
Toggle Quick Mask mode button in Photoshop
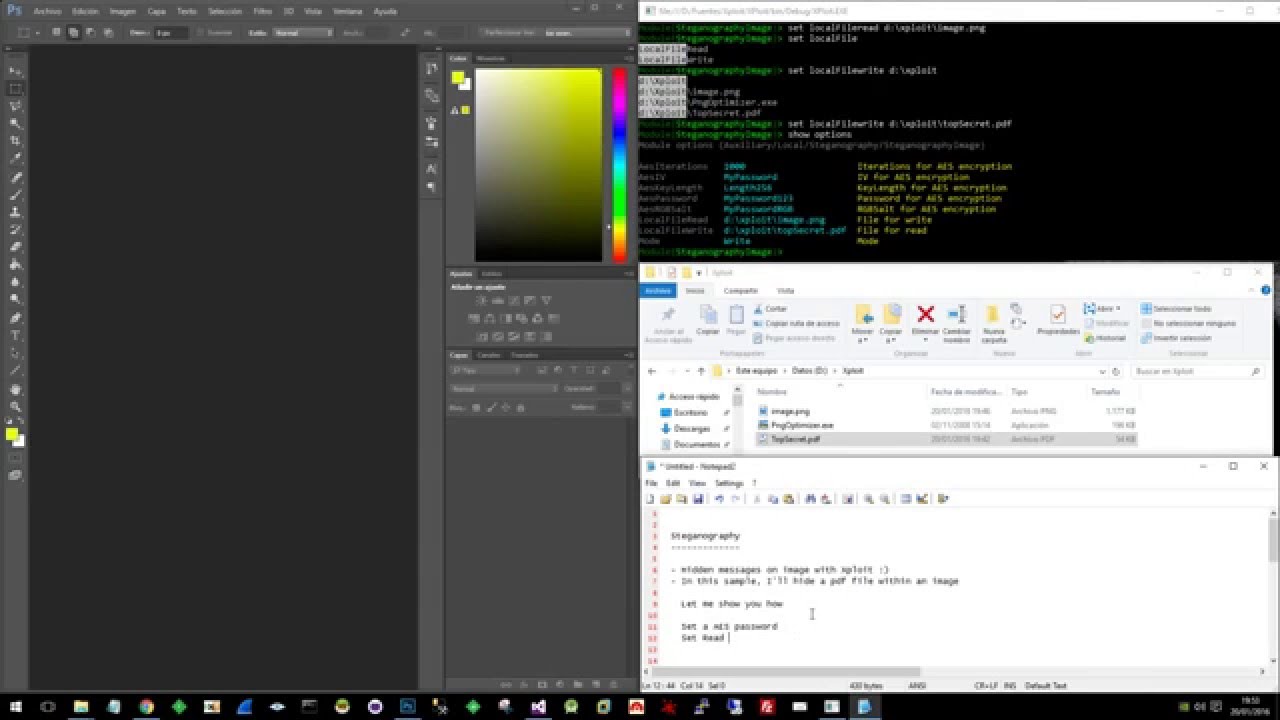tap(15, 458)
